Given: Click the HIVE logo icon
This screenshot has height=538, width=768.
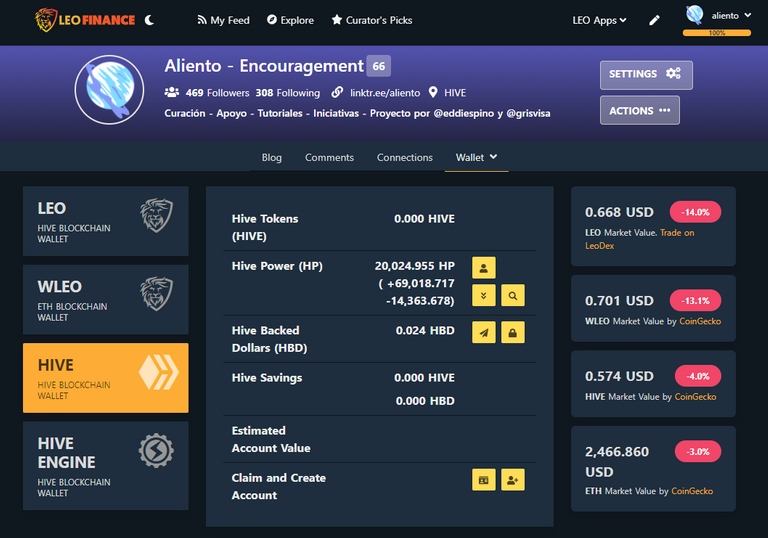Looking at the screenshot, I should tap(159, 372).
